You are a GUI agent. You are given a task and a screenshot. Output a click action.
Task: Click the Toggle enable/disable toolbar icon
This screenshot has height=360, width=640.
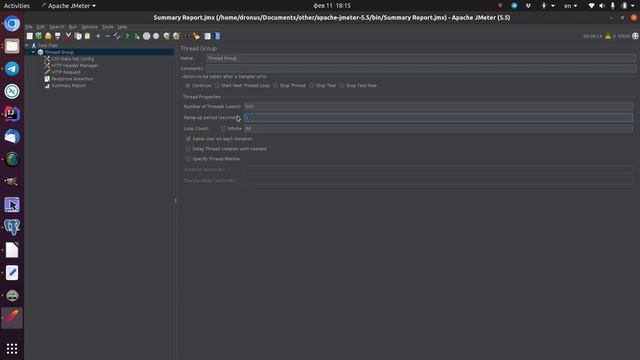tap(117, 36)
